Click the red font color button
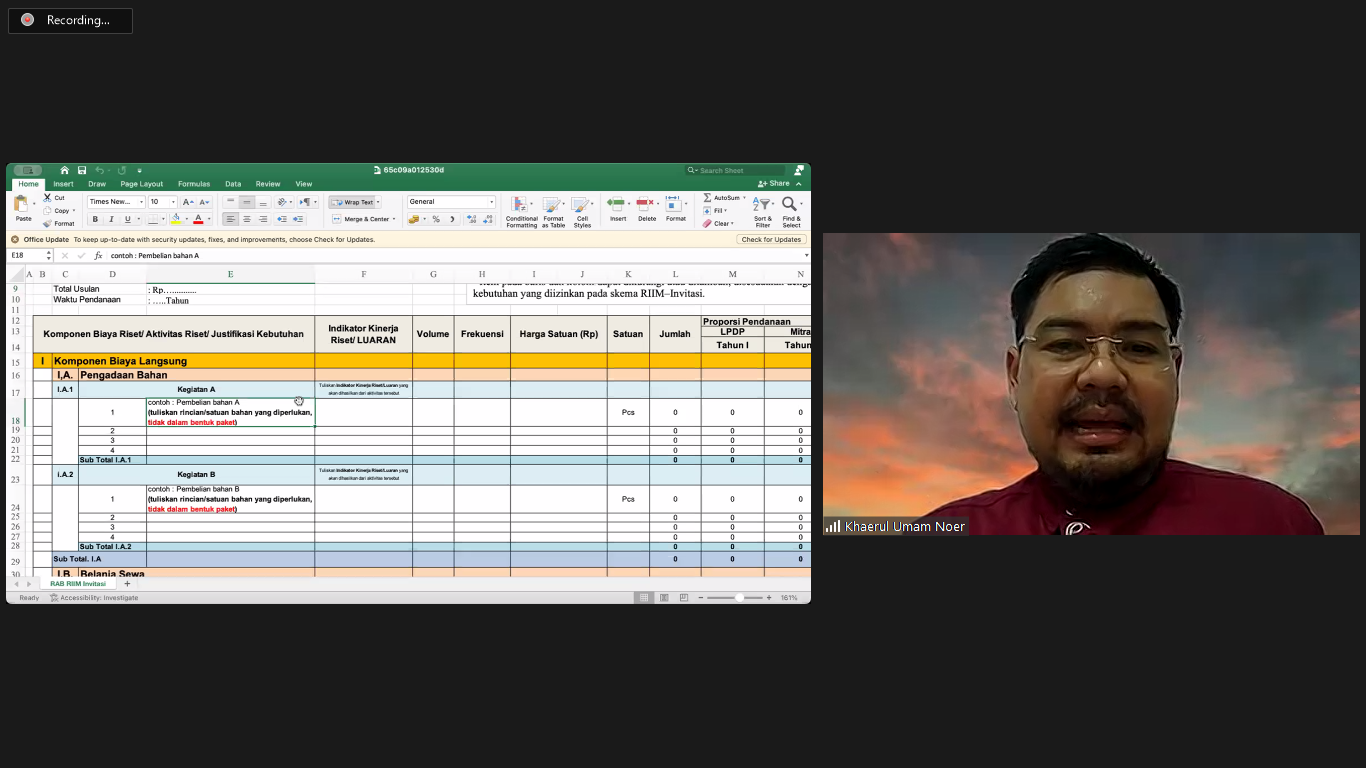 pyautogui.click(x=198, y=219)
